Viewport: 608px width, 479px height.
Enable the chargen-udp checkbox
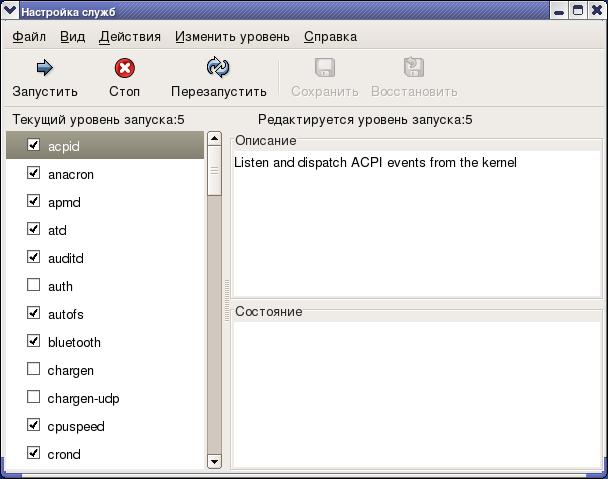click(33, 396)
